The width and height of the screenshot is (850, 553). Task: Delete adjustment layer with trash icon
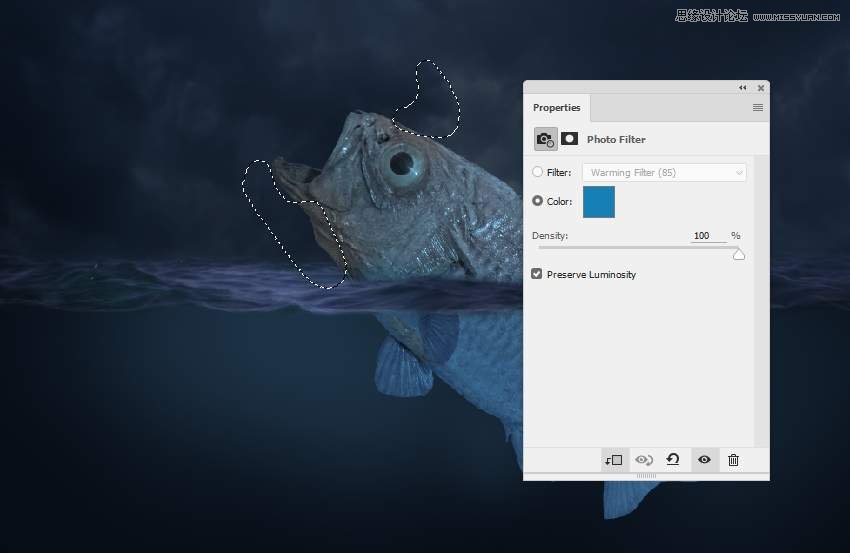[733, 460]
